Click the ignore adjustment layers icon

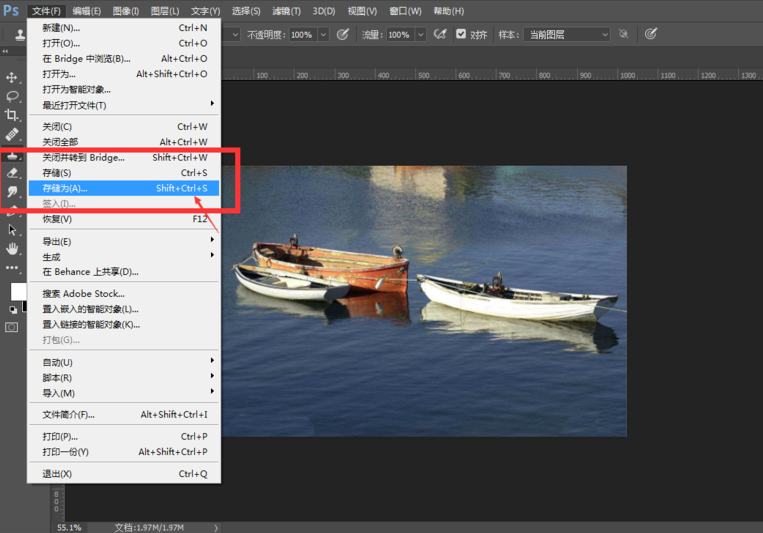tap(624, 34)
